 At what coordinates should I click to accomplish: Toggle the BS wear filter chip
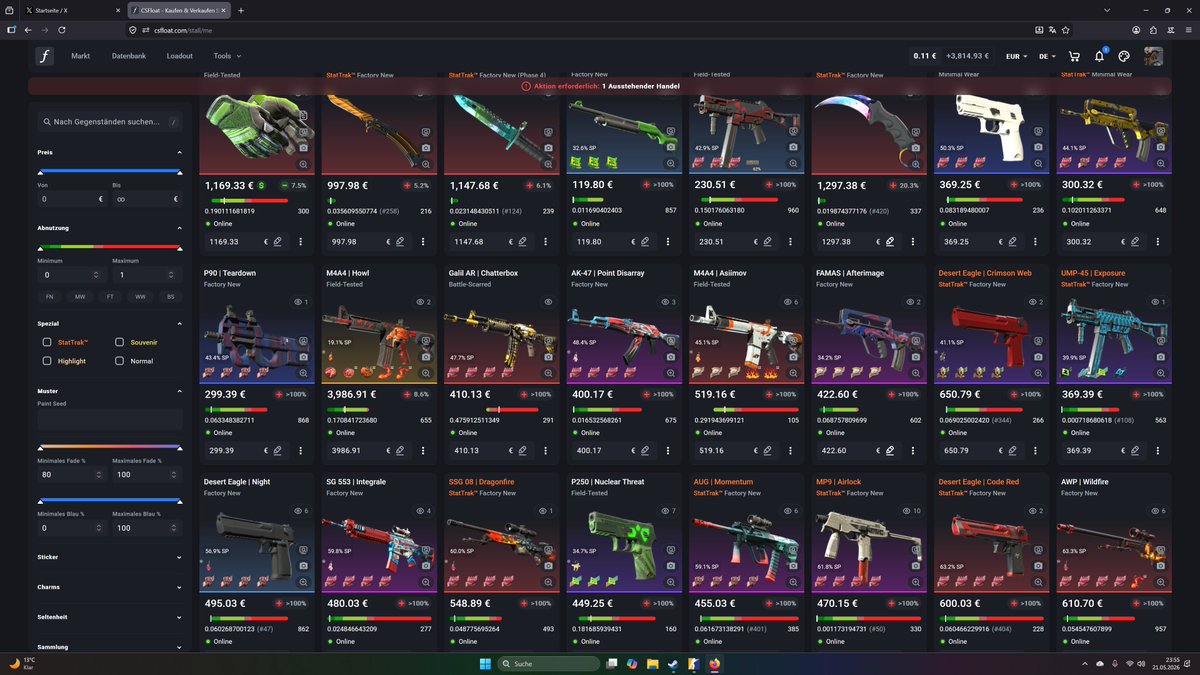pyautogui.click(x=170, y=297)
